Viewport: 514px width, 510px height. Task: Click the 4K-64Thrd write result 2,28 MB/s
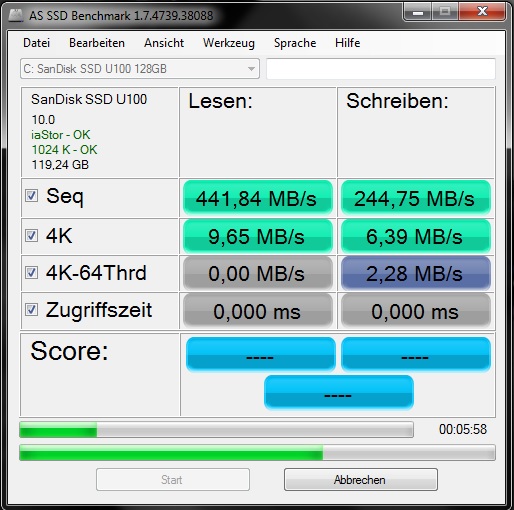(x=415, y=273)
